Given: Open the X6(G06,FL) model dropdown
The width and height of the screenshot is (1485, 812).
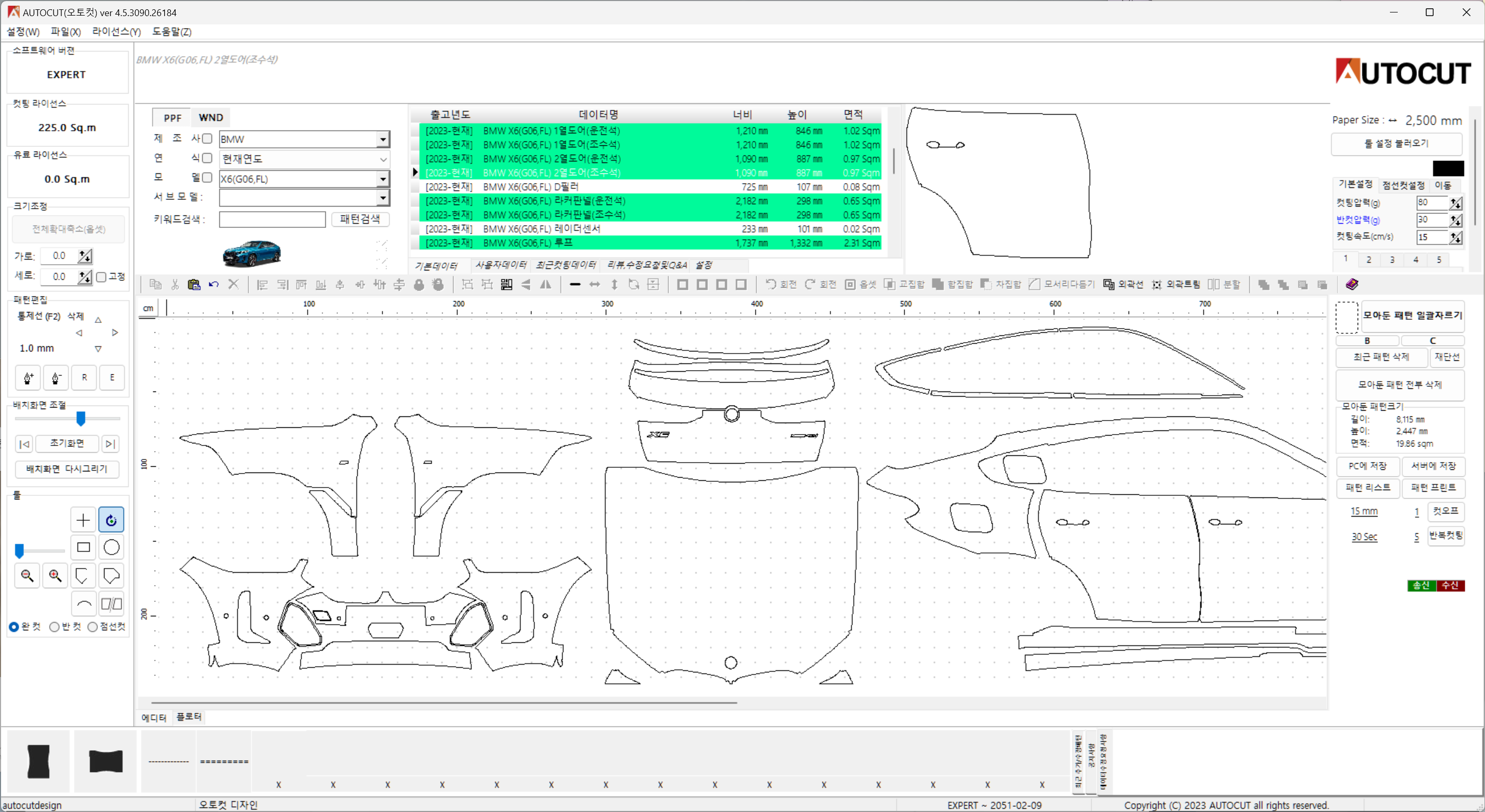Looking at the screenshot, I should click(x=383, y=179).
